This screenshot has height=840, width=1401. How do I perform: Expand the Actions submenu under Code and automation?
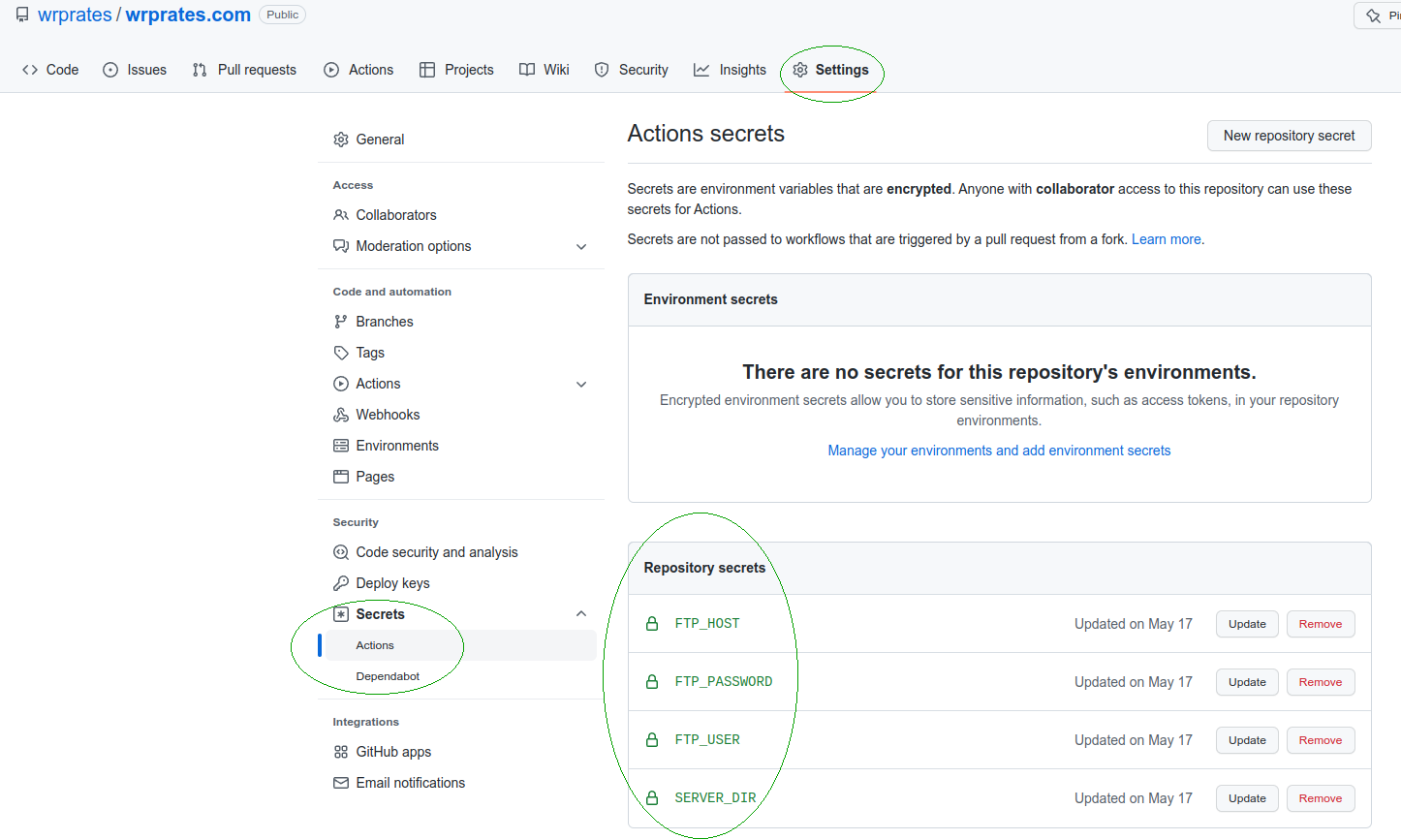(581, 385)
